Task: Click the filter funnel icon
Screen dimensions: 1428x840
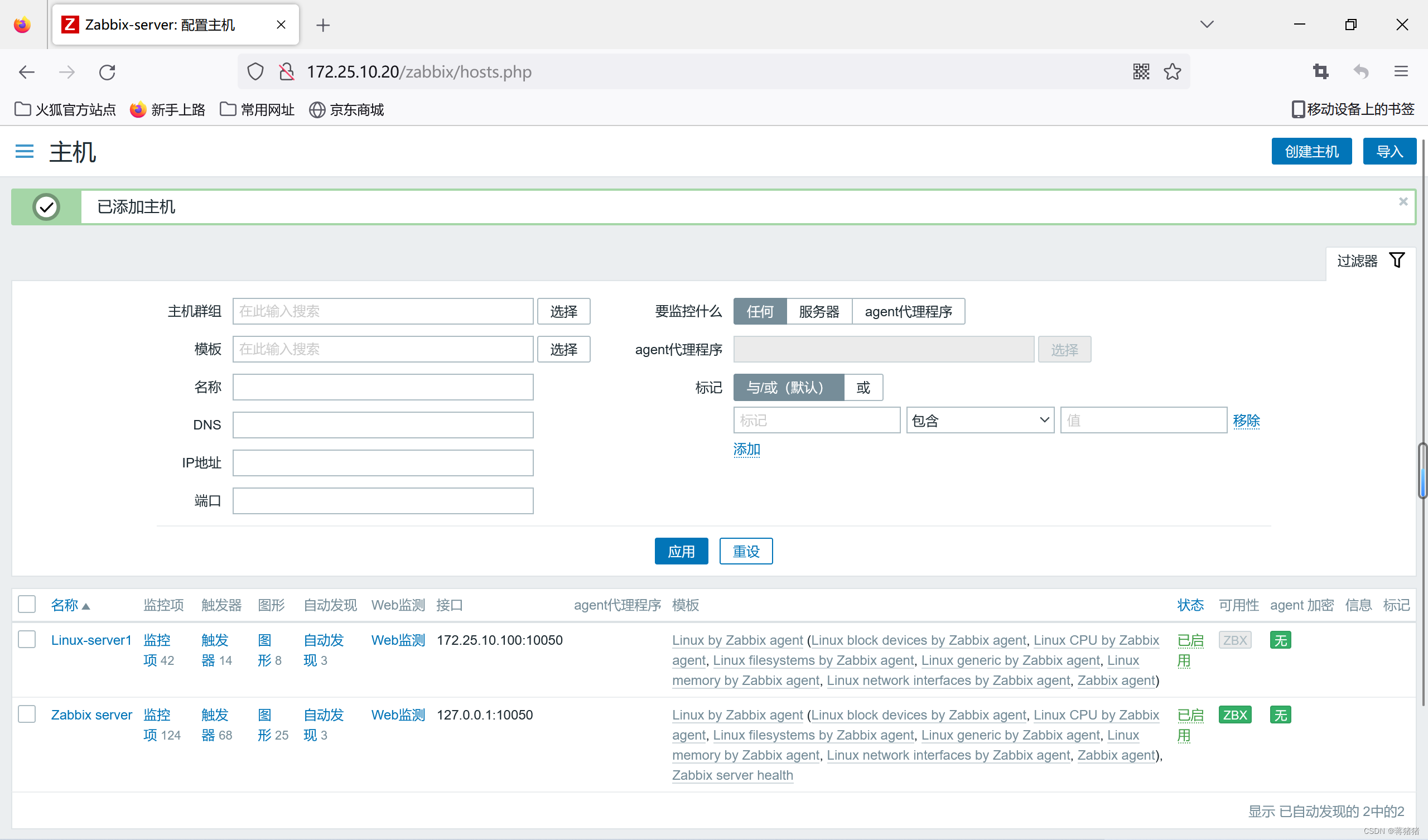Action: (x=1397, y=260)
